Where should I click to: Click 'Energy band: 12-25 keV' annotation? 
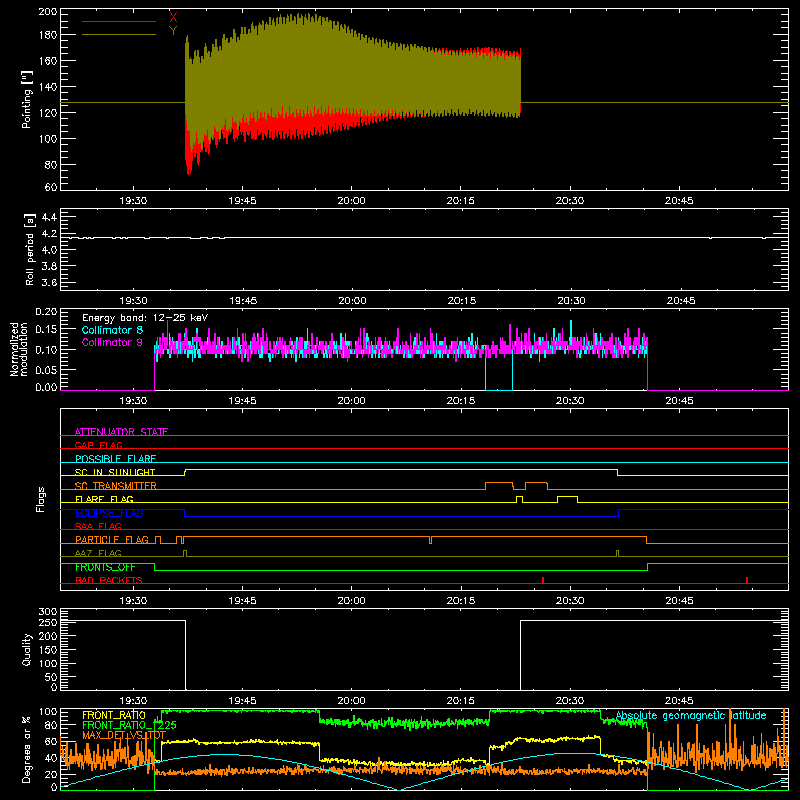(x=145, y=318)
